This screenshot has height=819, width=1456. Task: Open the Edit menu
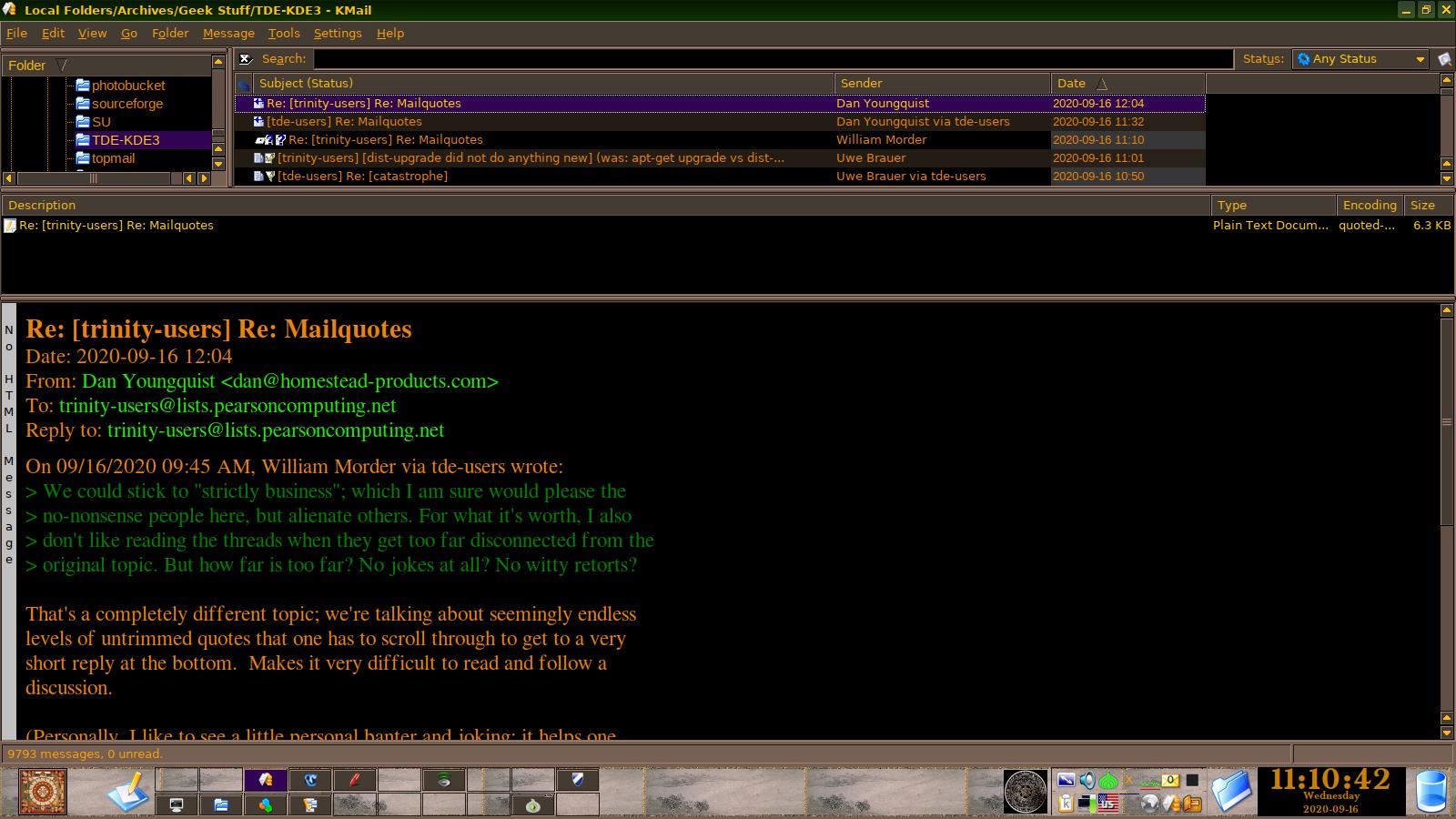[x=53, y=33]
